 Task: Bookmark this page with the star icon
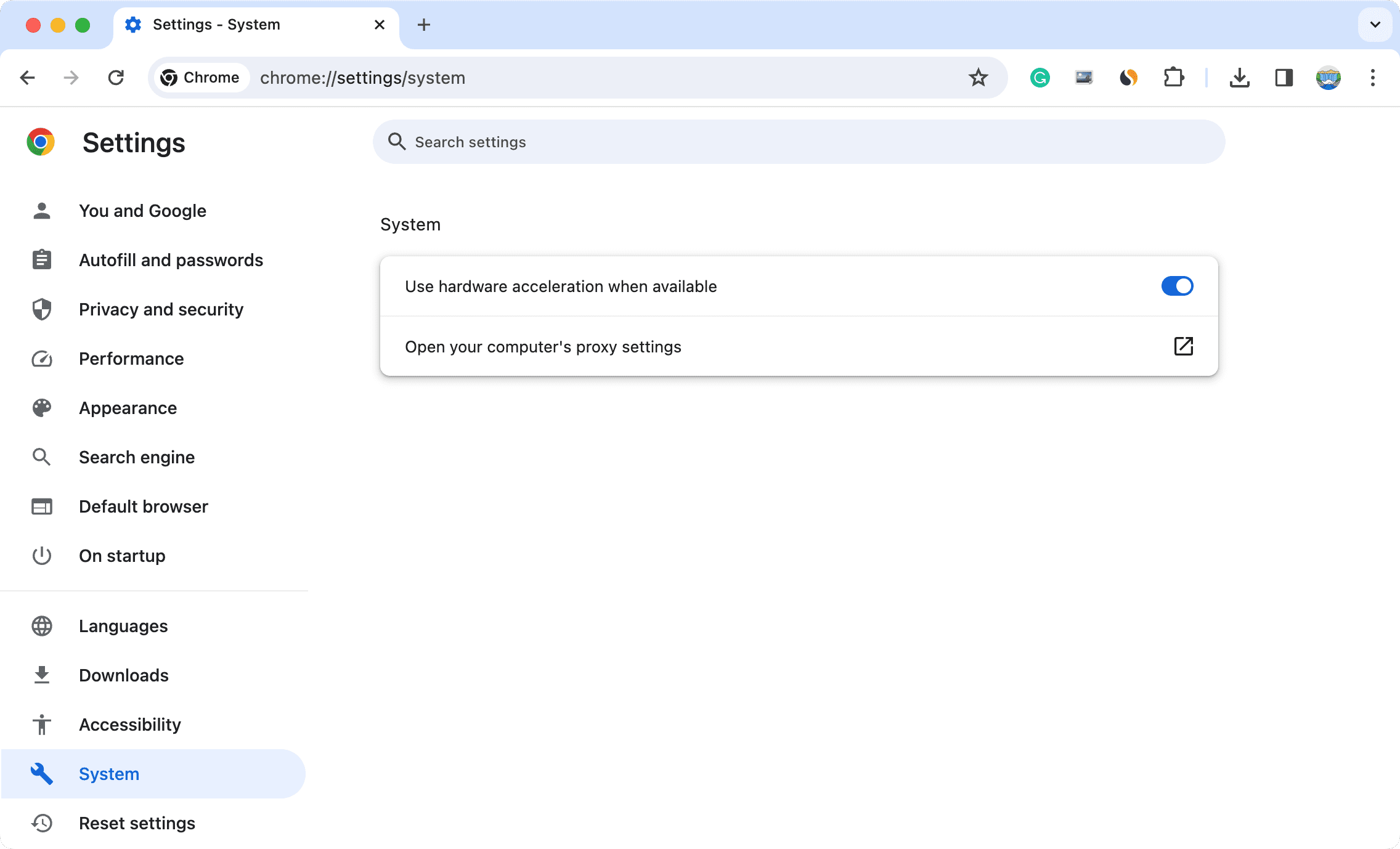(978, 78)
